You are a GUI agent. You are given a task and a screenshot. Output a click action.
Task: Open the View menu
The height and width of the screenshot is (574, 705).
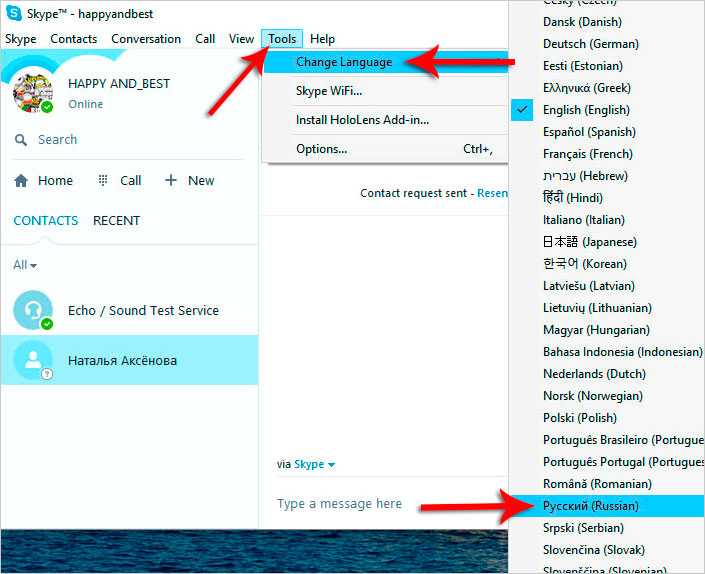[241, 39]
